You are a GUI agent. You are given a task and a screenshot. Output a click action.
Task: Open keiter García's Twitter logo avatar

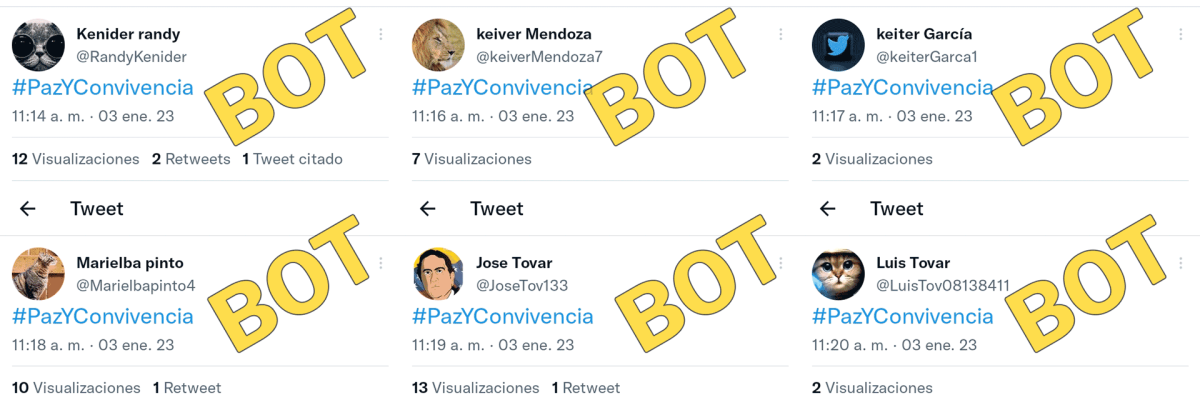(x=838, y=44)
